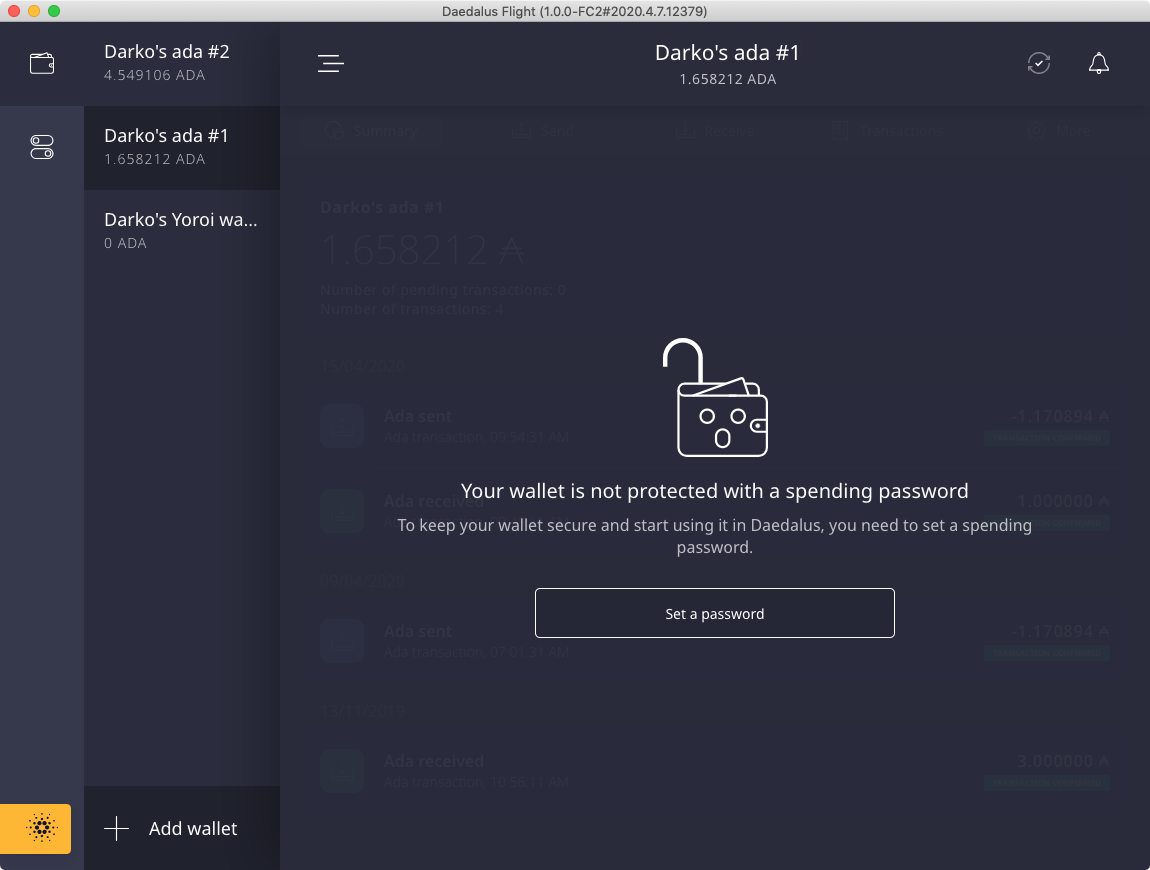Select Darko's Yoroi wallet

(x=182, y=230)
